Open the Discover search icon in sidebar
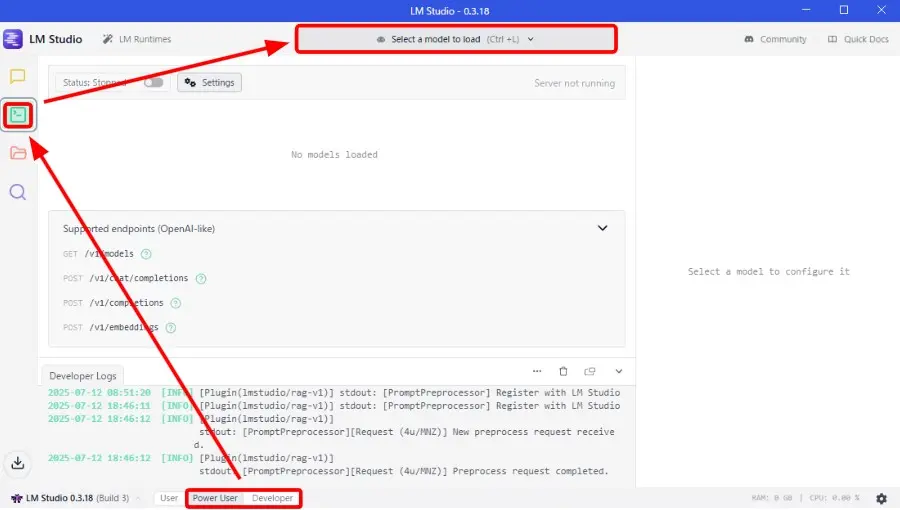 pos(18,192)
